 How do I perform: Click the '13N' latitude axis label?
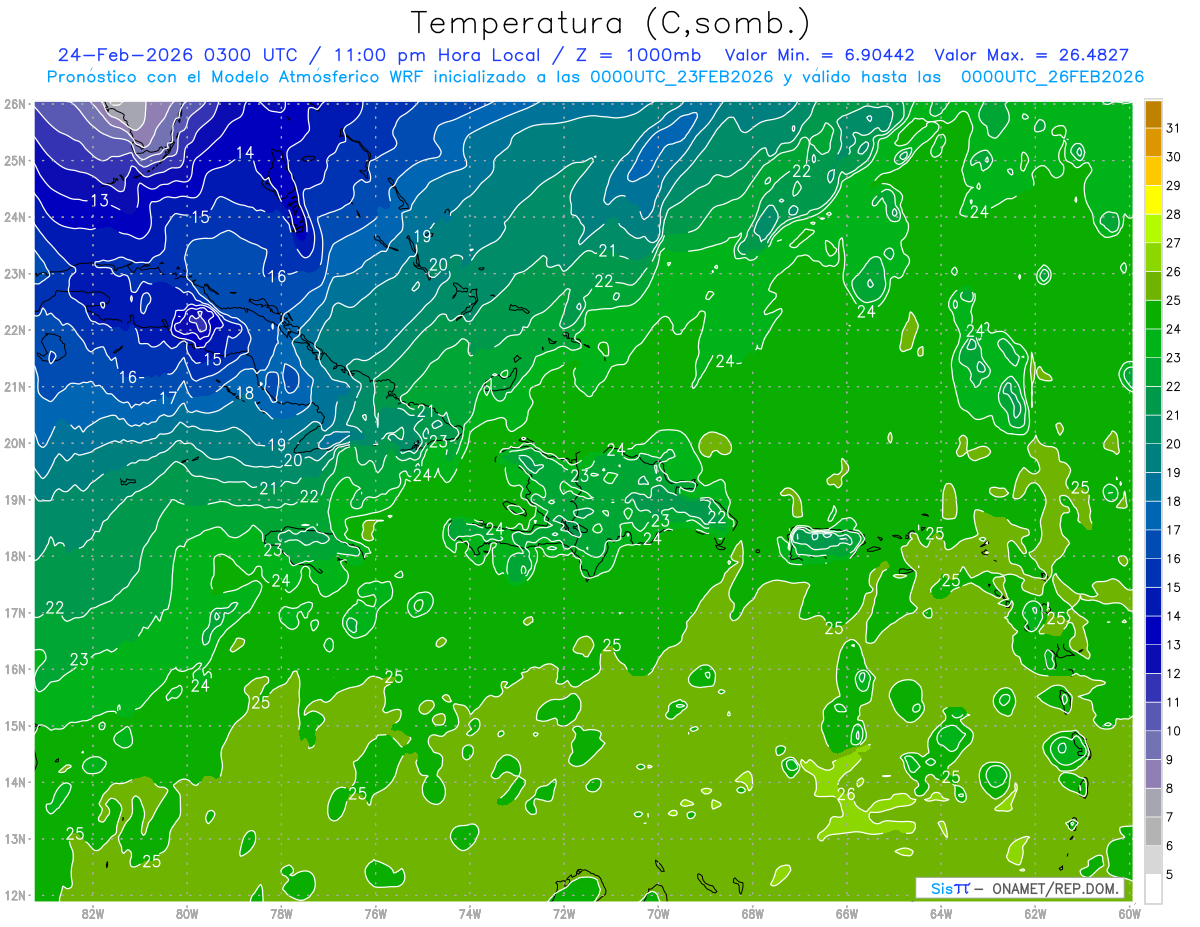(15, 838)
